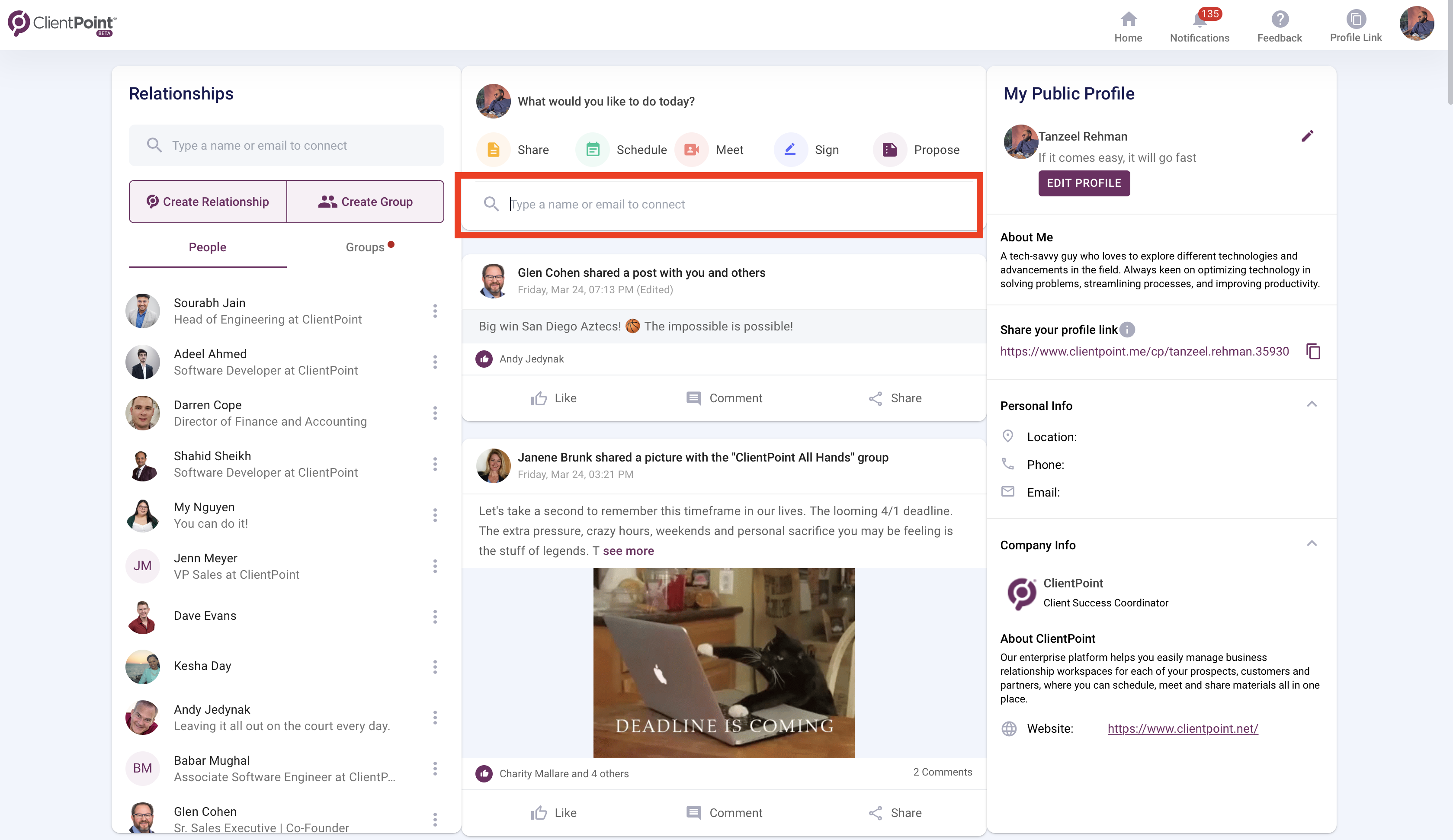
Task: Click Jenn Meyer's JM avatar
Action: tap(142, 566)
